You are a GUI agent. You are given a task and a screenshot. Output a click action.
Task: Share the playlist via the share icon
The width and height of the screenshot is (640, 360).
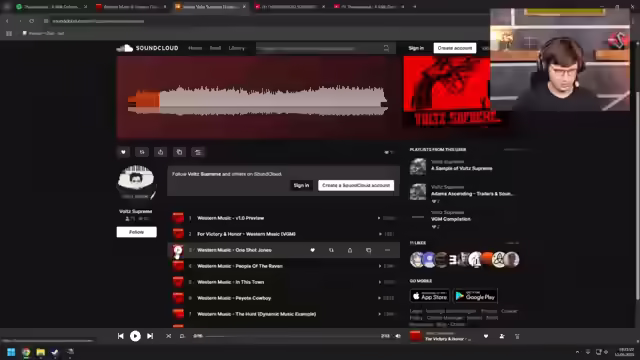[x=160, y=152]
